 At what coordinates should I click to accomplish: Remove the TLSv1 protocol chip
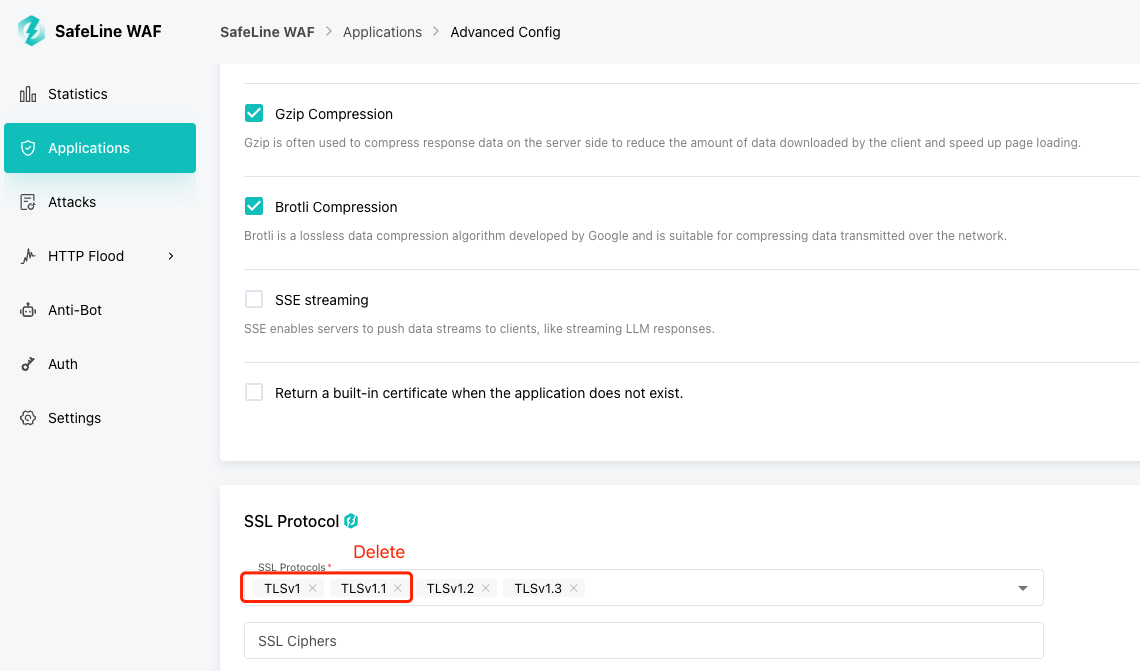[x=313, y=588]
